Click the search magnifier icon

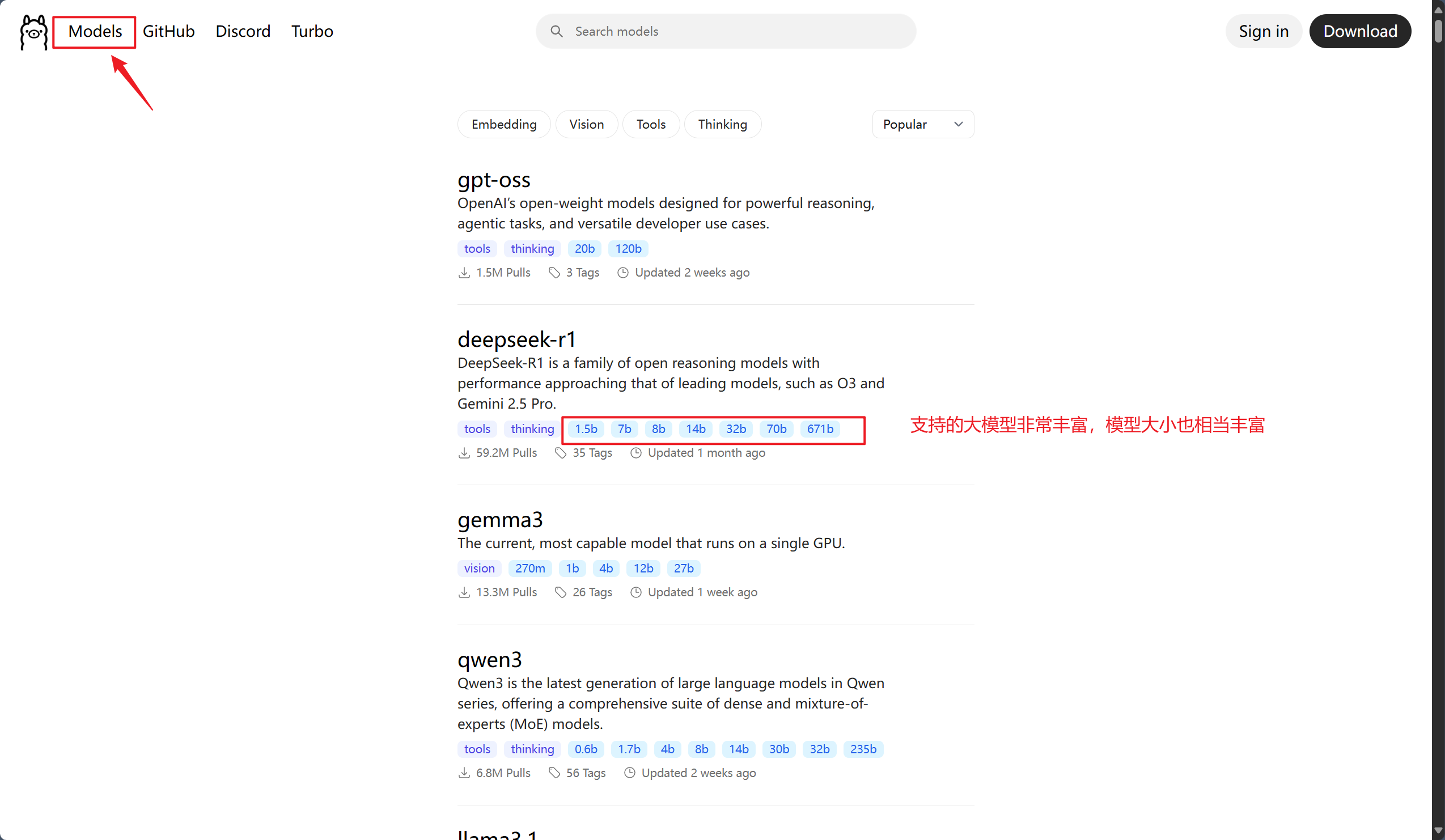click(x=556, y=32)
